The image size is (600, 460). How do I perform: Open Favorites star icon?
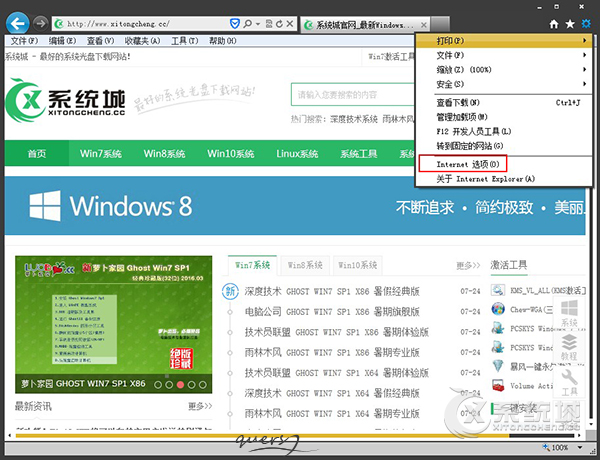click(570, 24)
